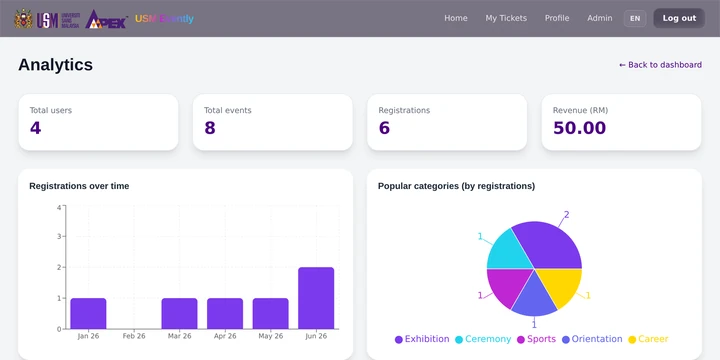
Task: Select the May 26 bar in chart
Action: (270, 314)
